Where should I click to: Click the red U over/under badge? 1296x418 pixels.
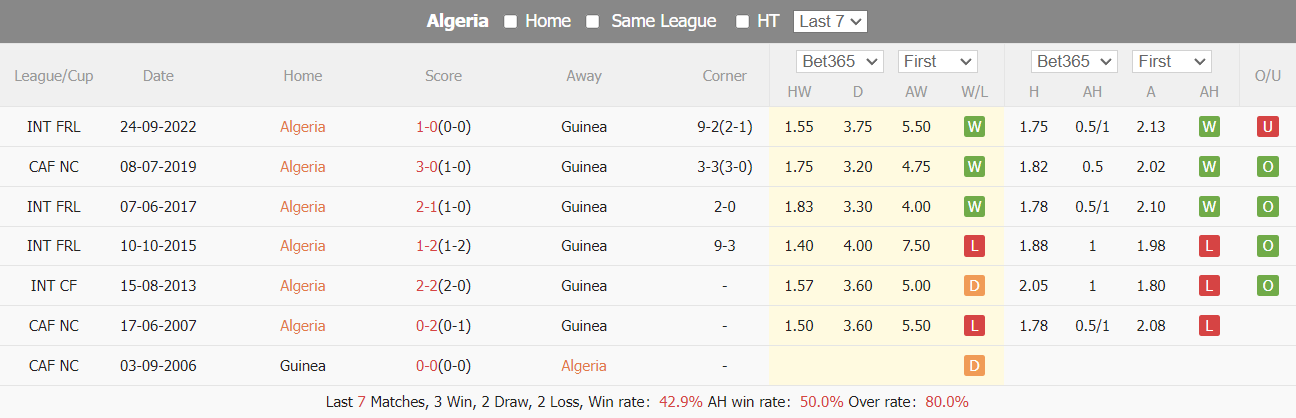pos(1268,127)
